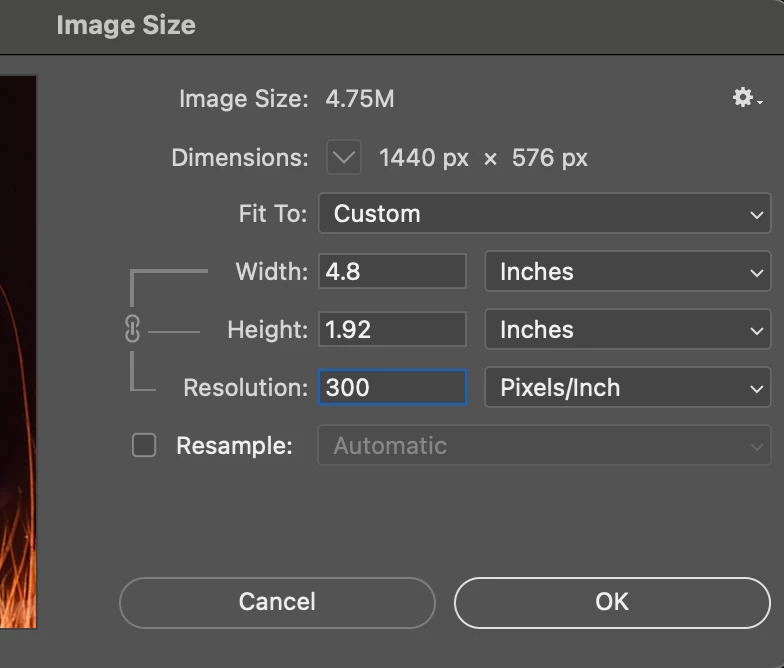Toggle the constrain proportions chain link
This screenshot has height=668, width=784.
[132, 330]
